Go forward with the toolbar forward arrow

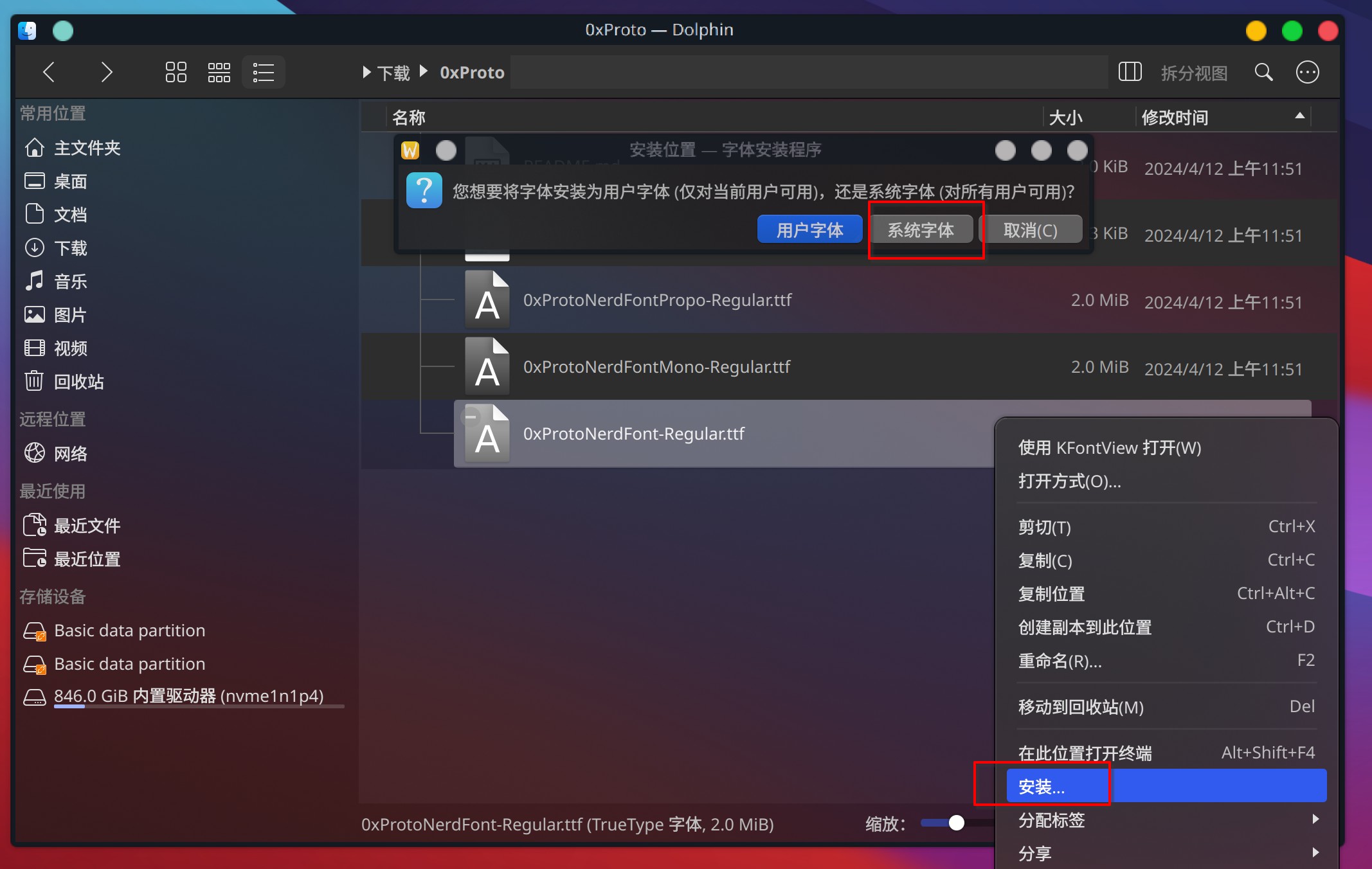107,72
